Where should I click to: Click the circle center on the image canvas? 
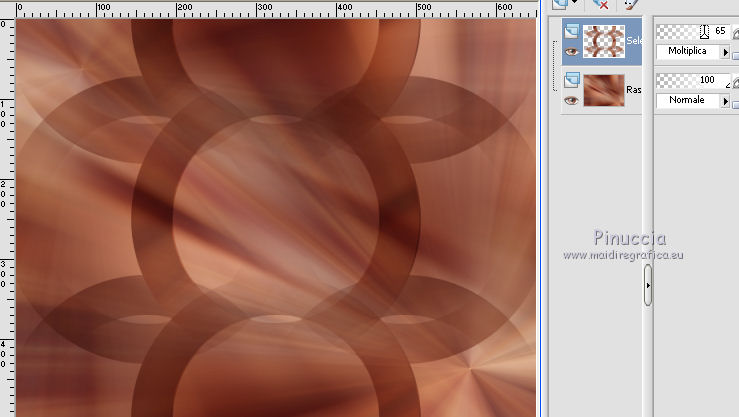[x=276, y=218]
